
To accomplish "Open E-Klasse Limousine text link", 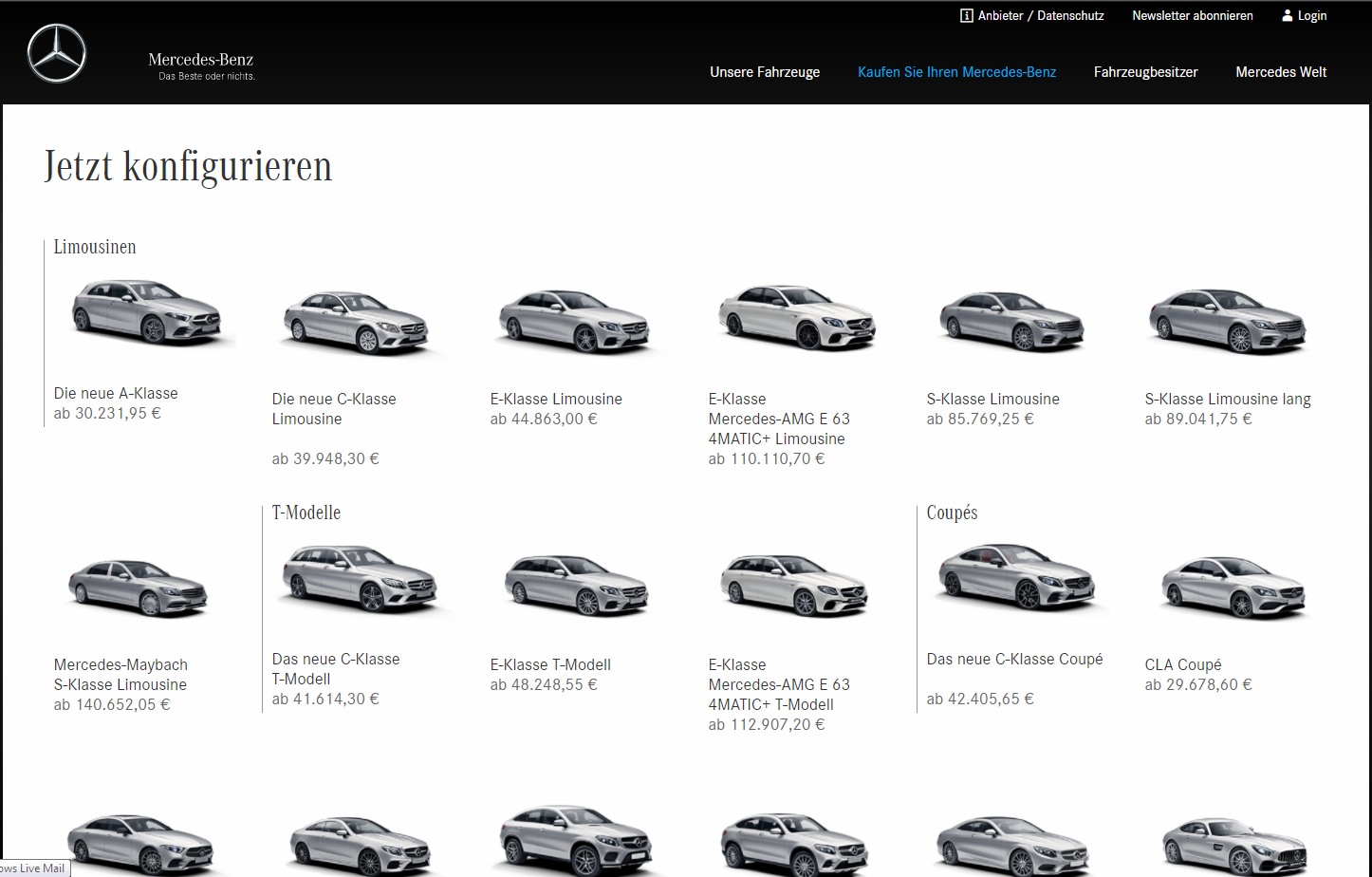I will [556, 399].
